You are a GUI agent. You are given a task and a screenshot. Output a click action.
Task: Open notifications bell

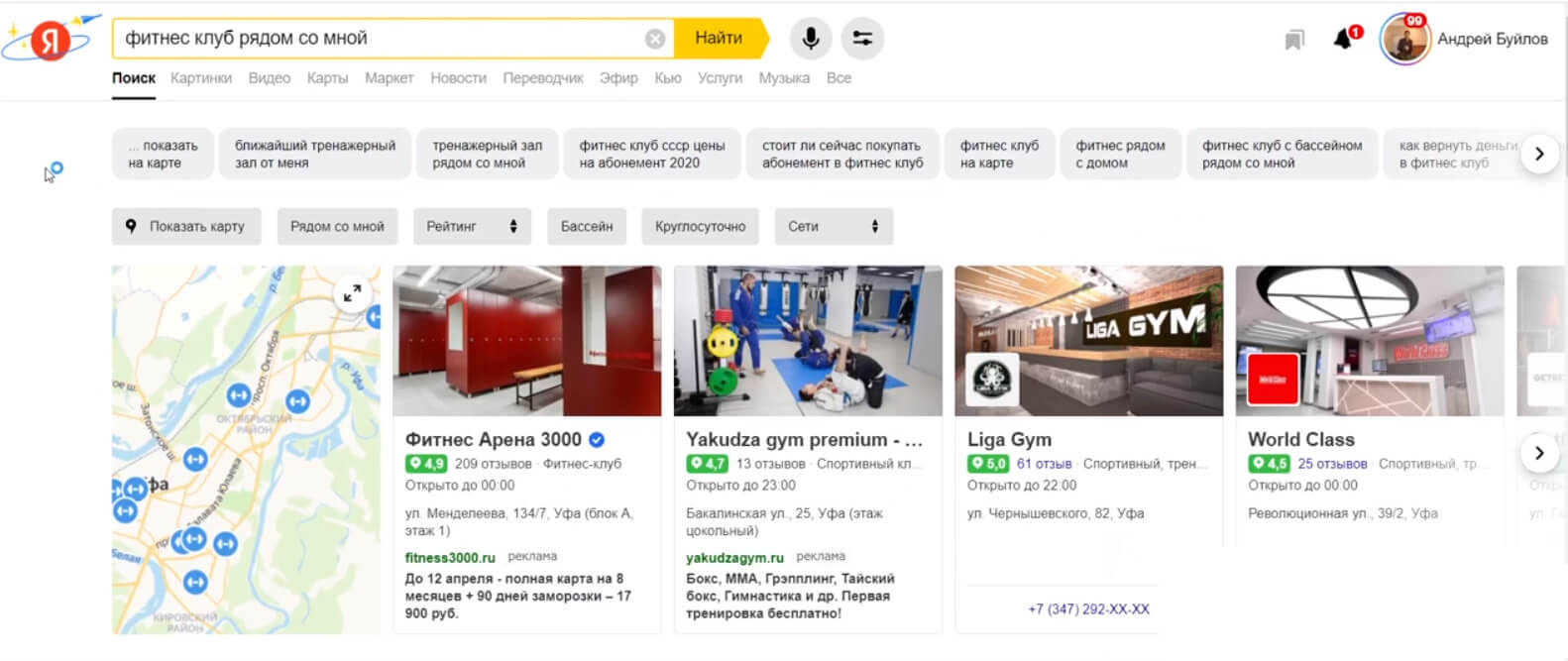(x=1343, y=39)
